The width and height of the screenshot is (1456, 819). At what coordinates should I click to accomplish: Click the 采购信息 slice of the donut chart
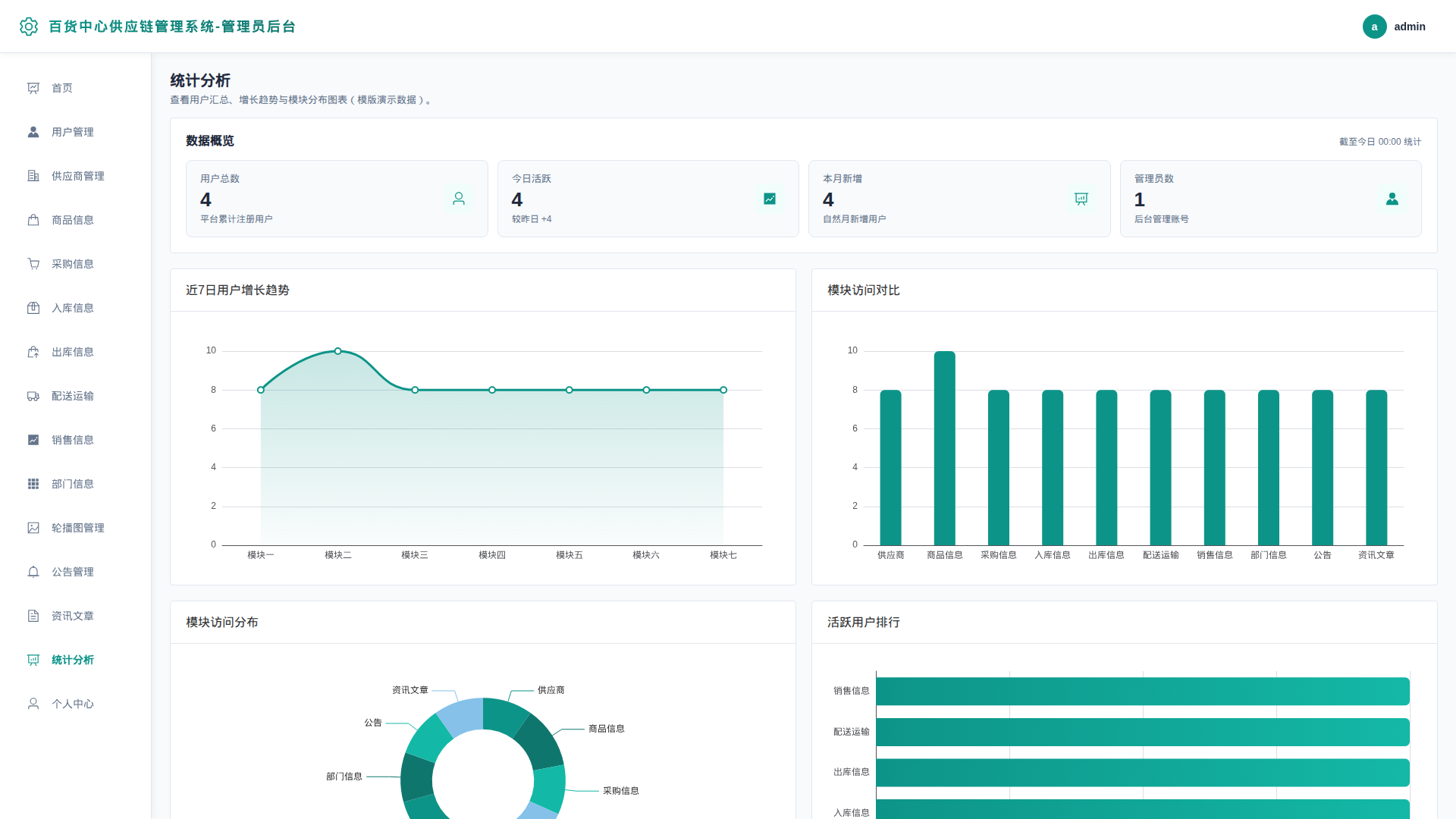click(550, 789)
